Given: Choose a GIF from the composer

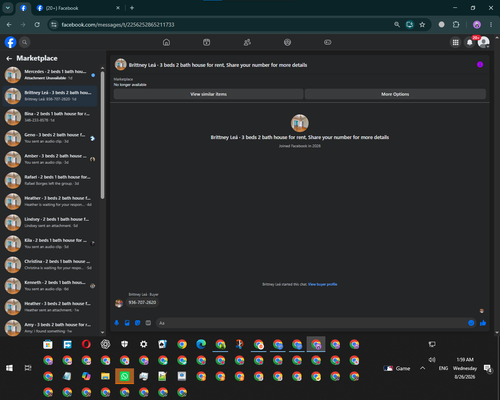Looking at the screenshot, I should [x=148, y=323].
